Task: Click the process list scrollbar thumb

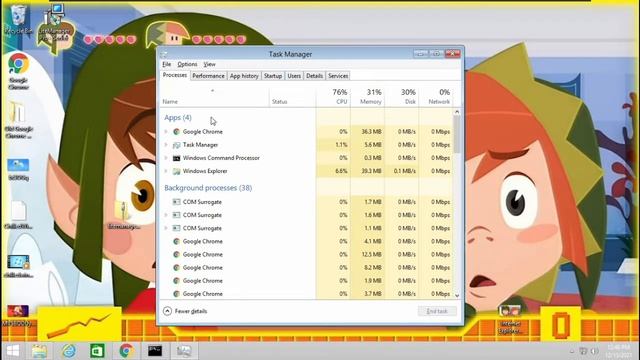Action: point(457,134)
